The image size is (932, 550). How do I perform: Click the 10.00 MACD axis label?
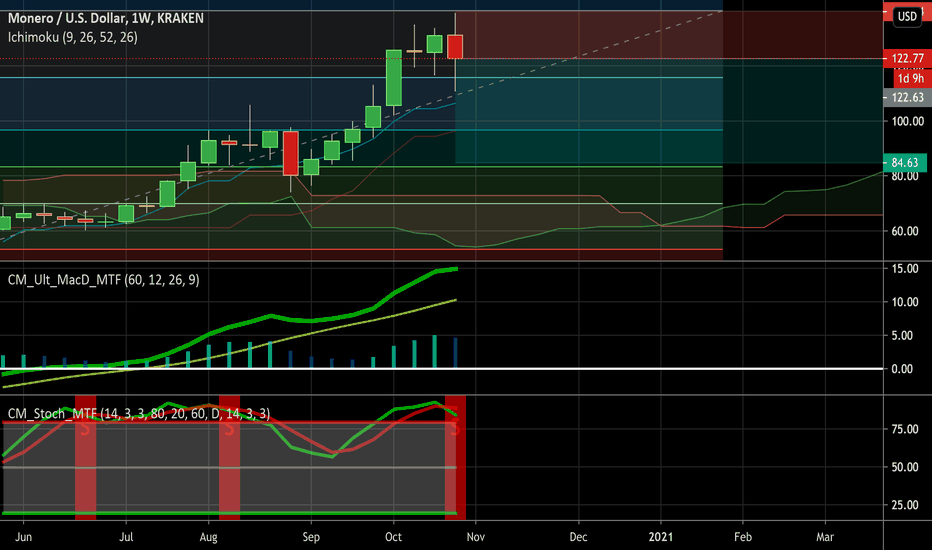[x=905, y=302]
